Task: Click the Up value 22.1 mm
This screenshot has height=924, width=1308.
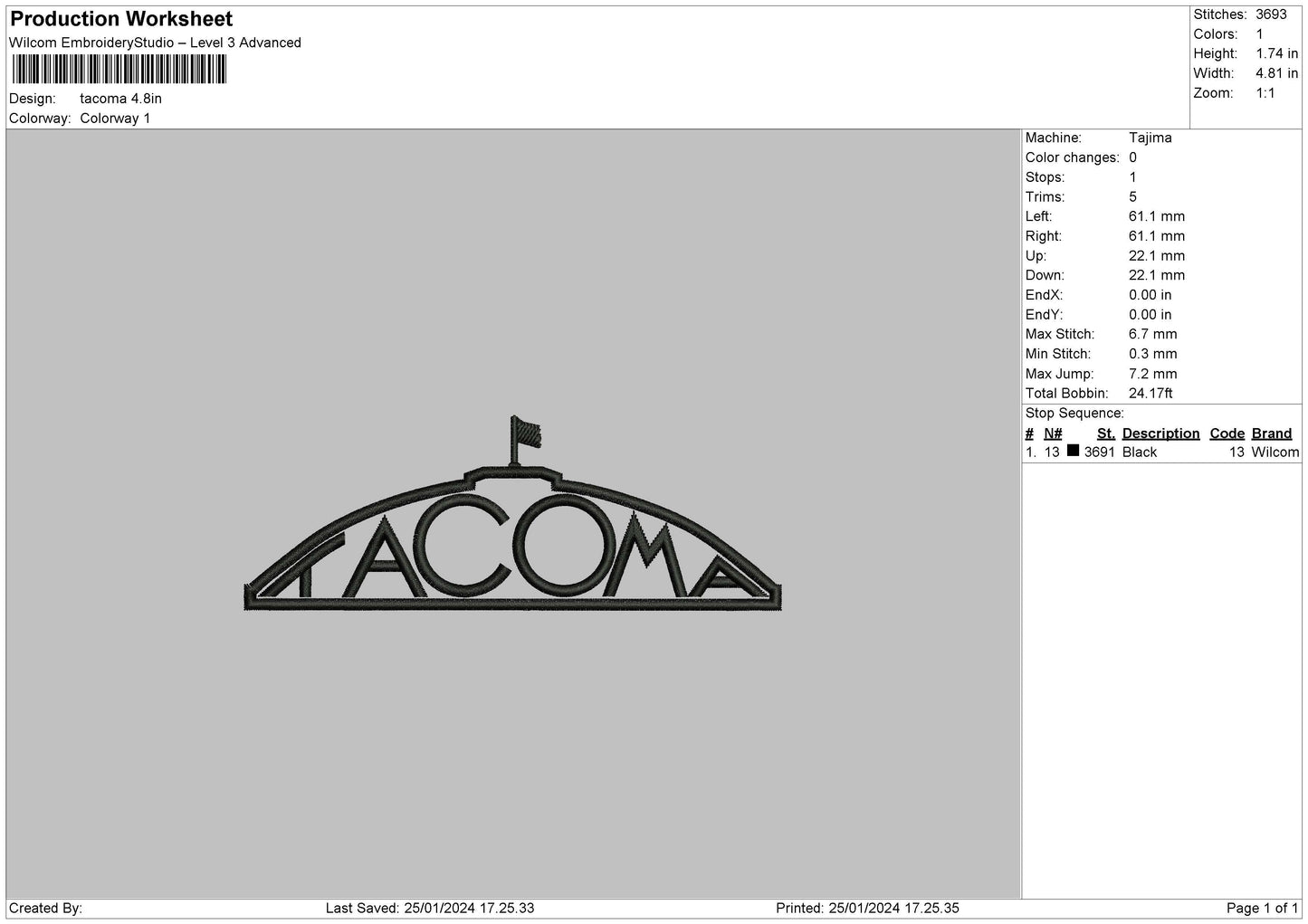Action: click(x=1156, y=256)
